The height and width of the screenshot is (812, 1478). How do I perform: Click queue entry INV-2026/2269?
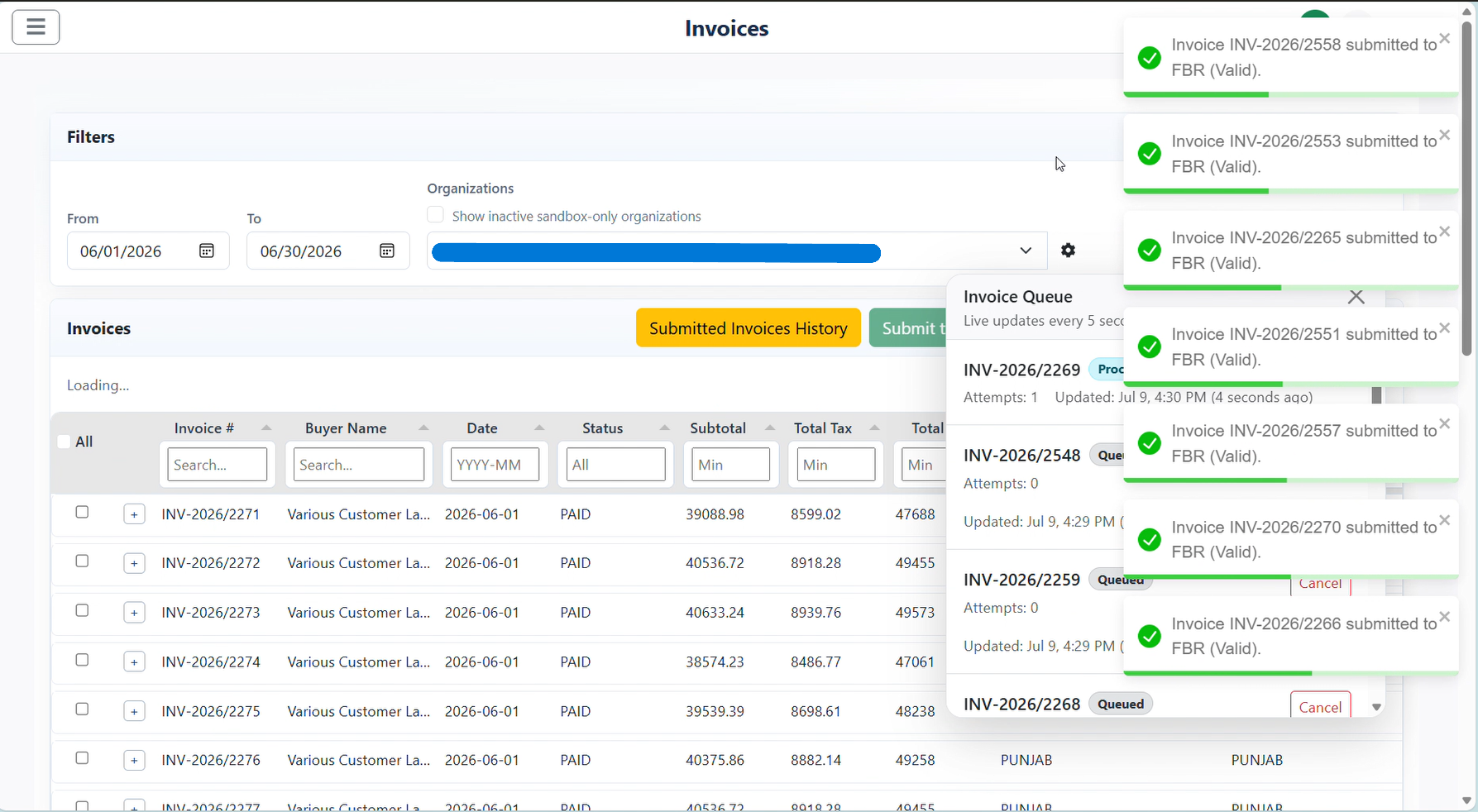point(1022,370)
